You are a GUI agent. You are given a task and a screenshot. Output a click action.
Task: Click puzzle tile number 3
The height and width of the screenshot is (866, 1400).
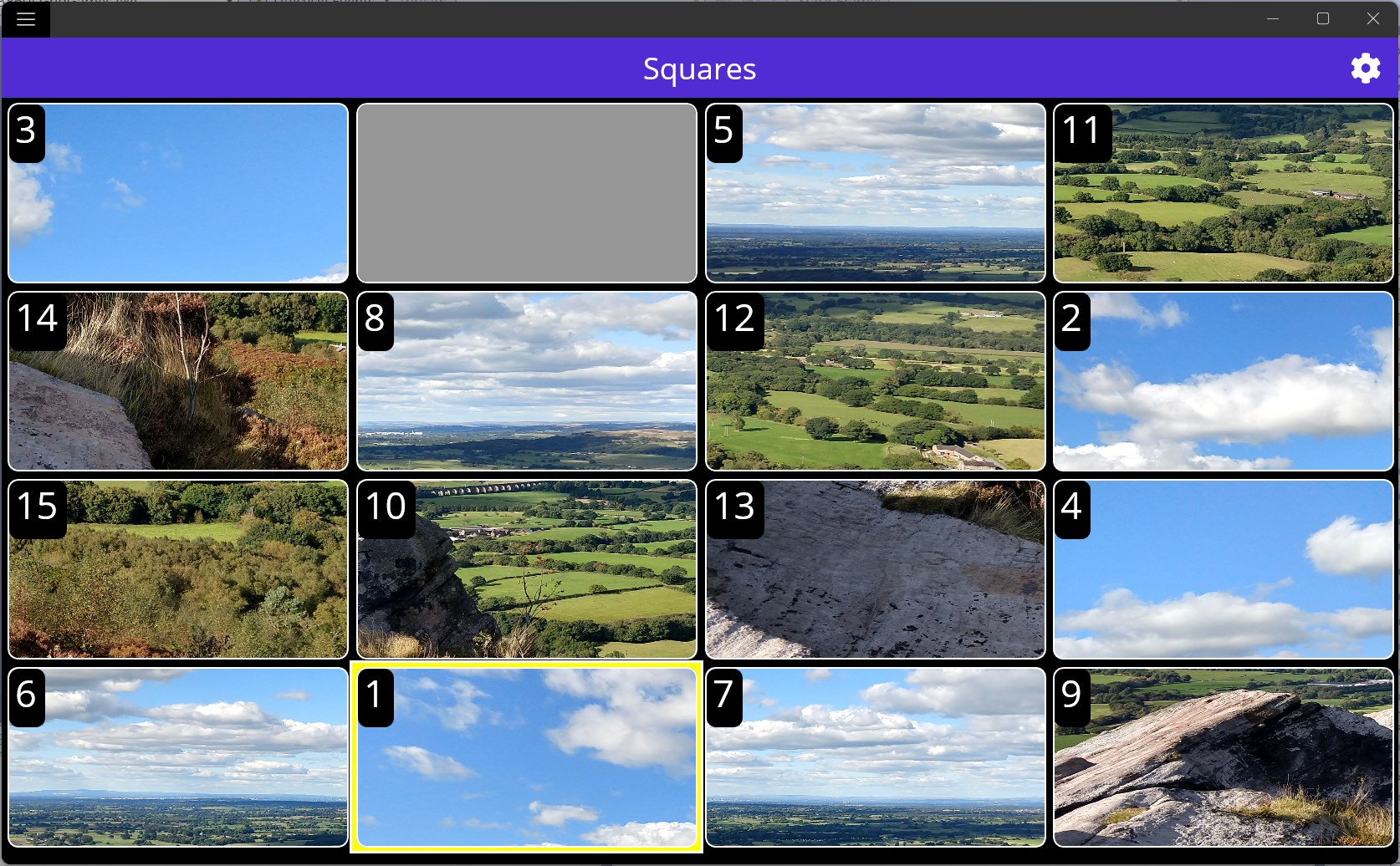pos(178,193)
